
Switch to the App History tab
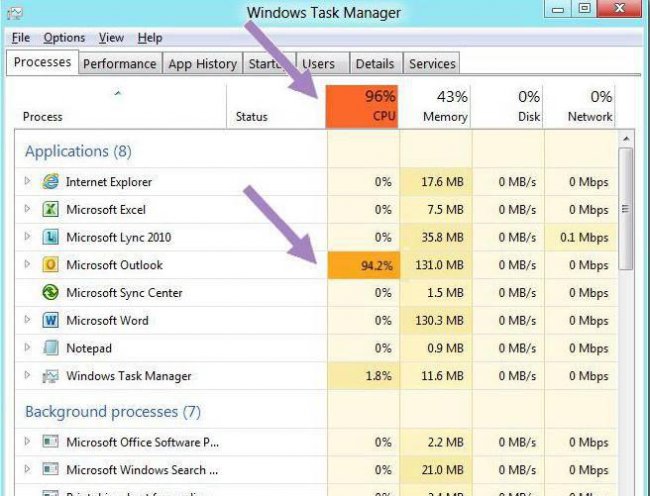pos(202,64)
